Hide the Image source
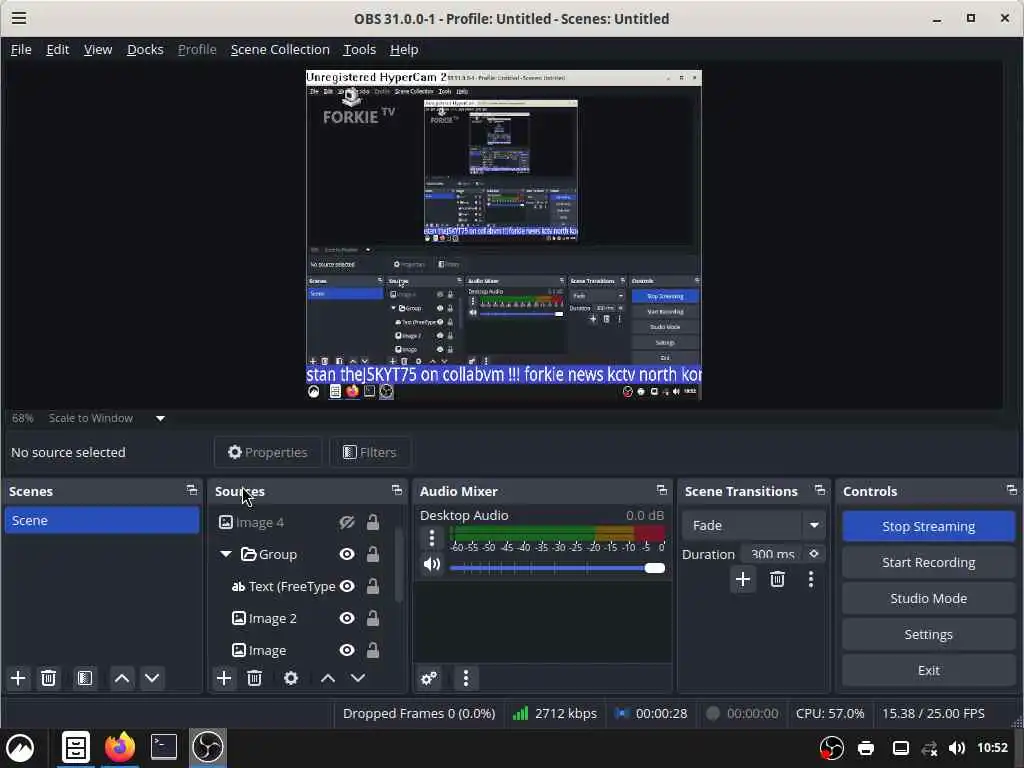1024x768 pixels. tap(347, 650)
